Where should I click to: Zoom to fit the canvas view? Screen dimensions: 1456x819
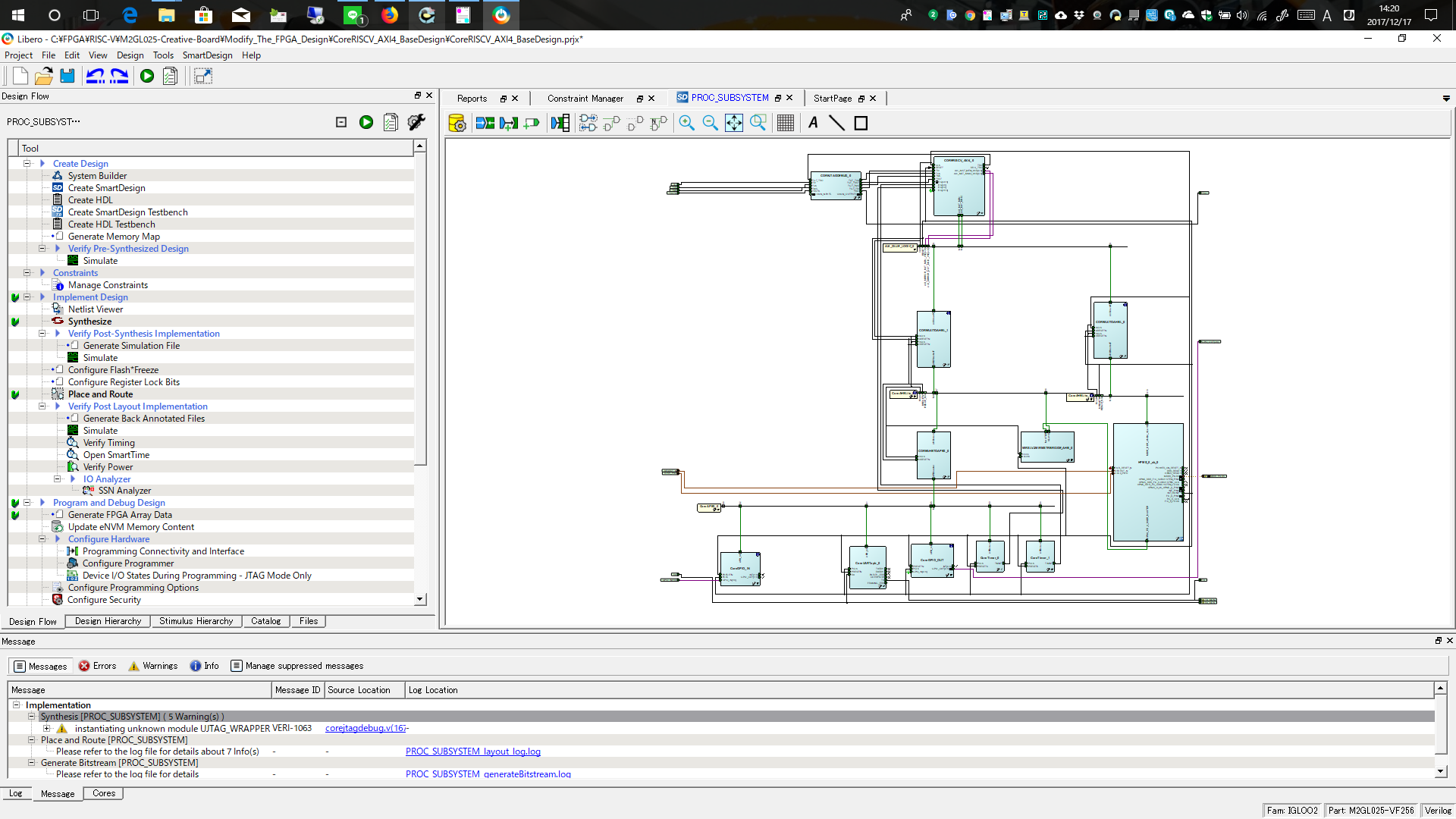[x=734, y=123]
